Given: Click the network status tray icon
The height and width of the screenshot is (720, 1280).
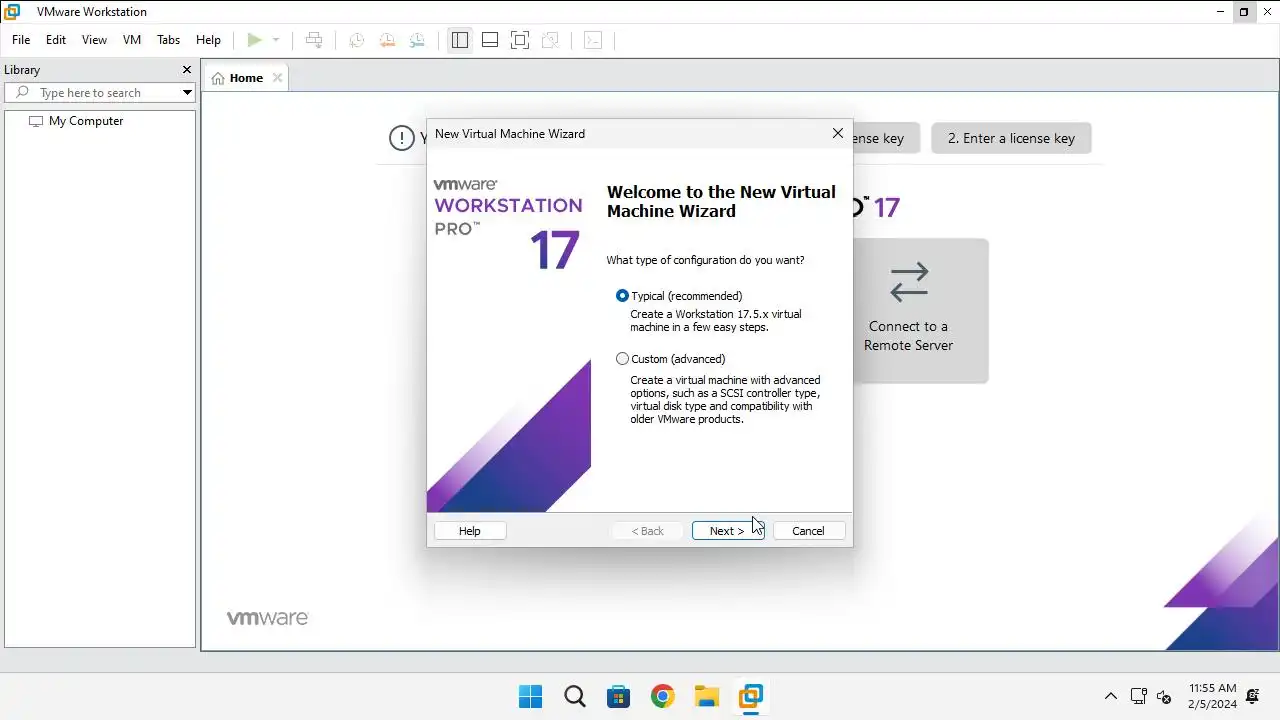Looking at the screenshot, I should (1138, 696).
